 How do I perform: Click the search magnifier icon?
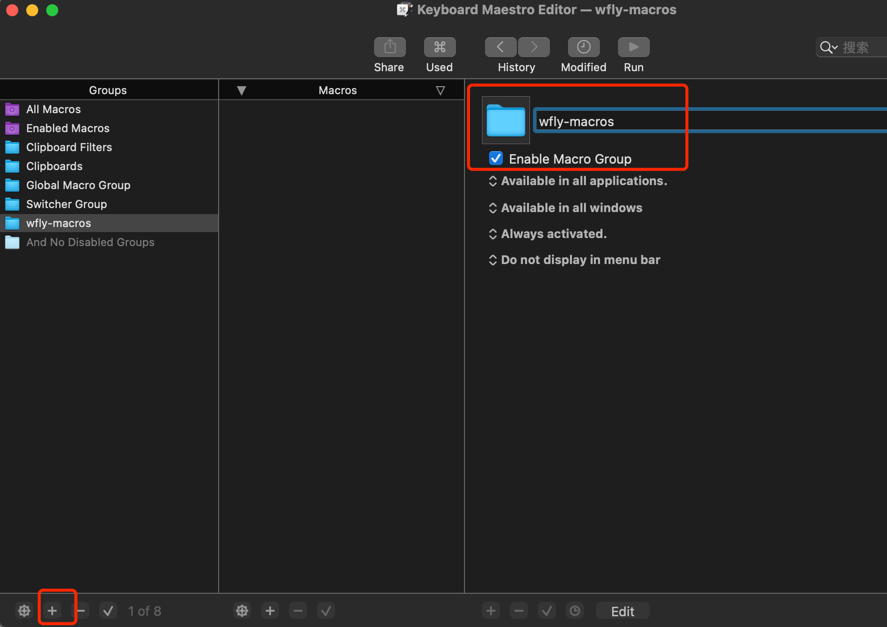(x=828, y=48)
